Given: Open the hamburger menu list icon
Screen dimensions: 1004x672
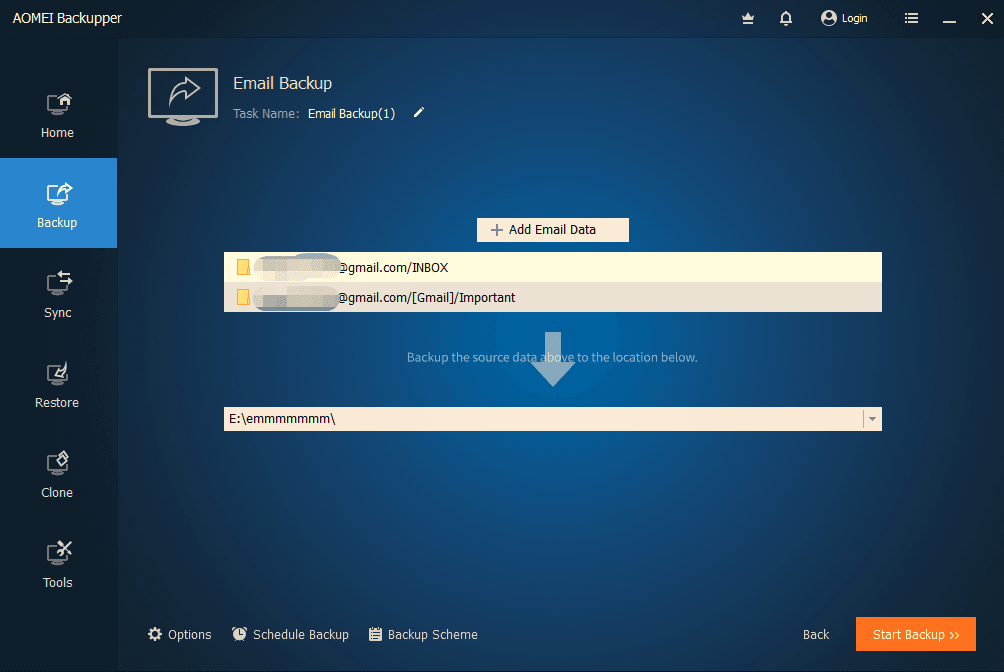Looking at the screenshot, I should [911, 19].
